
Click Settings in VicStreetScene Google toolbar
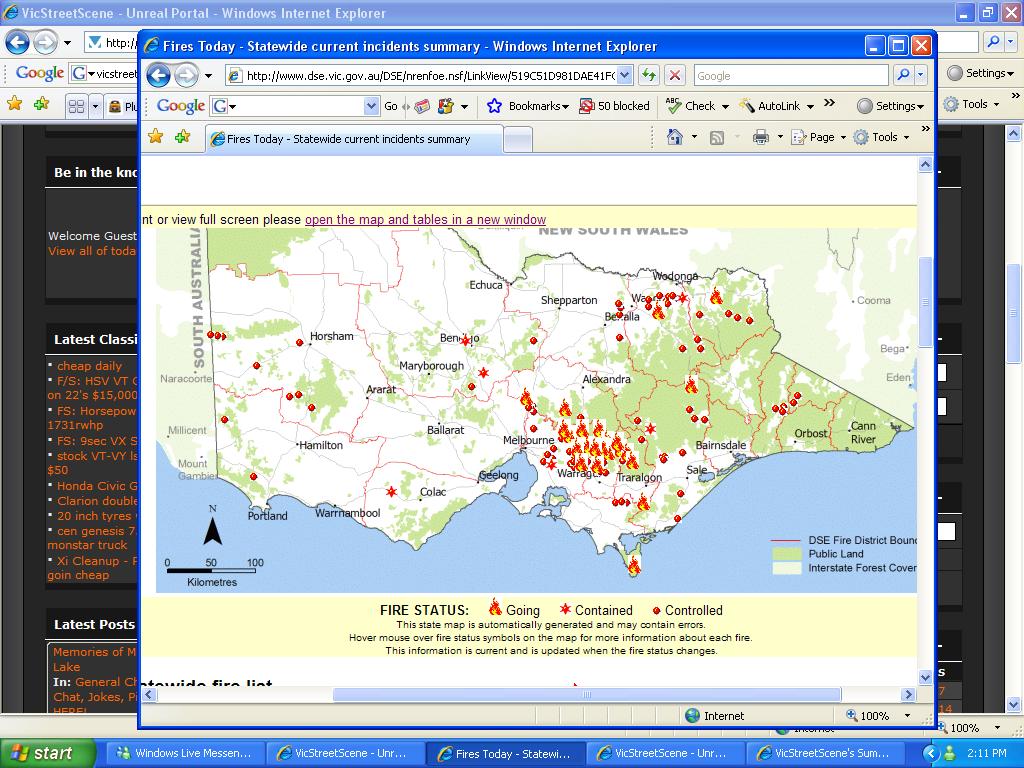(x=981, y=72)
